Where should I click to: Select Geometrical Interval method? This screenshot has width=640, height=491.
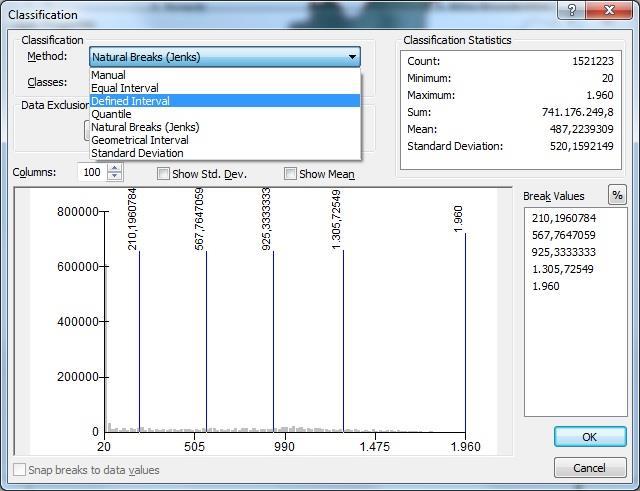coord(225,140)
